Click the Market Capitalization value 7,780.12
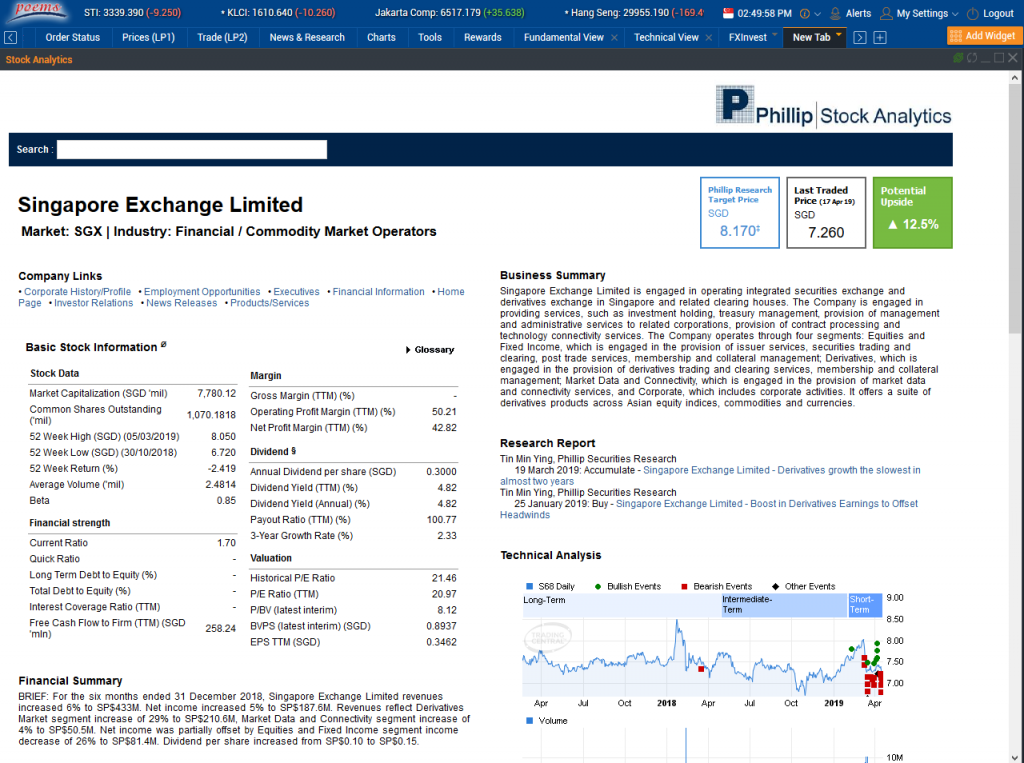This screenshot has width=1024, height=763. point(216,393)
